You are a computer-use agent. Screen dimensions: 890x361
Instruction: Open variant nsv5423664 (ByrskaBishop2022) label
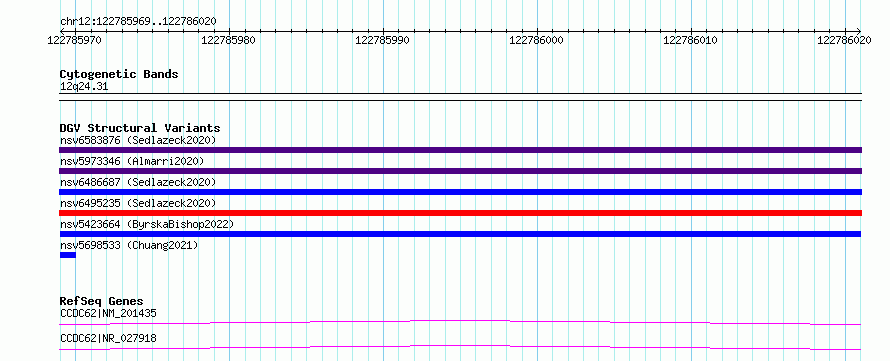tap(147, 224)
